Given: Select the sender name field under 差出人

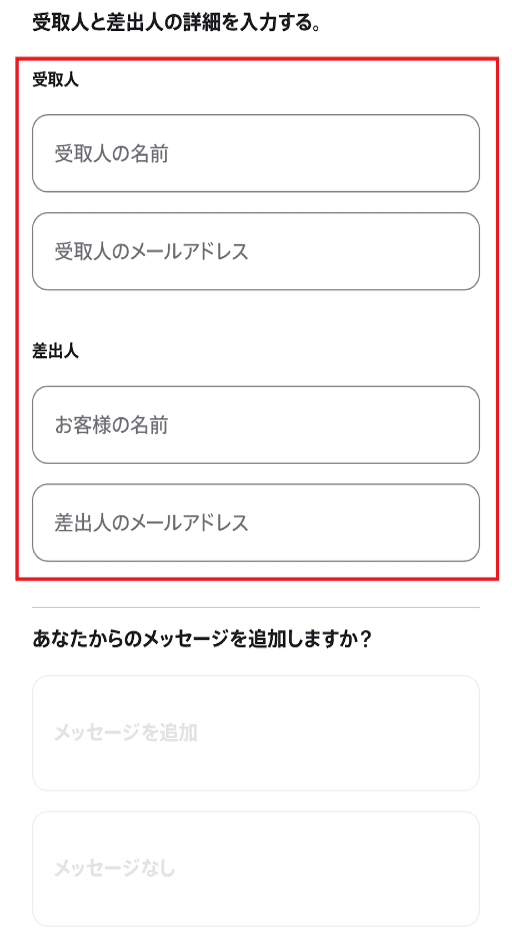Looking at the screenshot, I should (x=256, y=425).
